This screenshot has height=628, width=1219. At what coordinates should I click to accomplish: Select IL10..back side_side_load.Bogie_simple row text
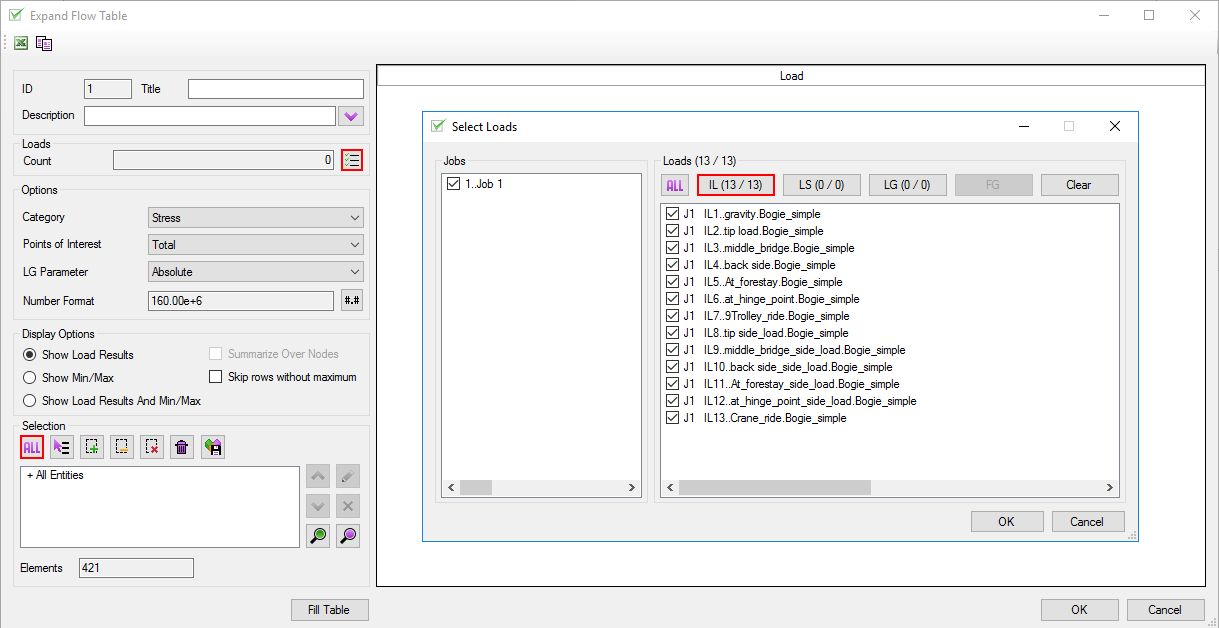[798, 367]
